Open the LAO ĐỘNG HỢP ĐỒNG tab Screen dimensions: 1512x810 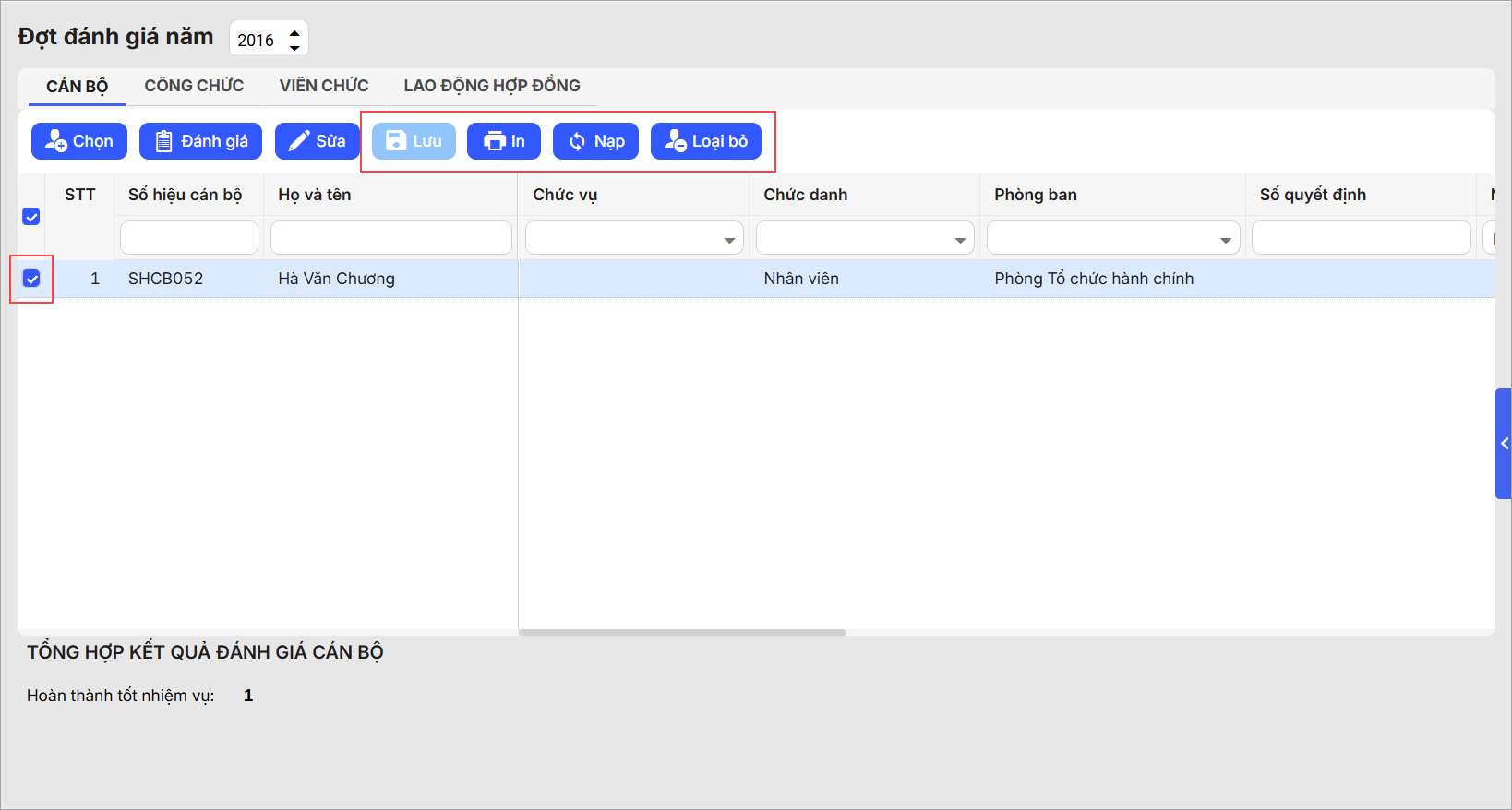coord(492,86)
